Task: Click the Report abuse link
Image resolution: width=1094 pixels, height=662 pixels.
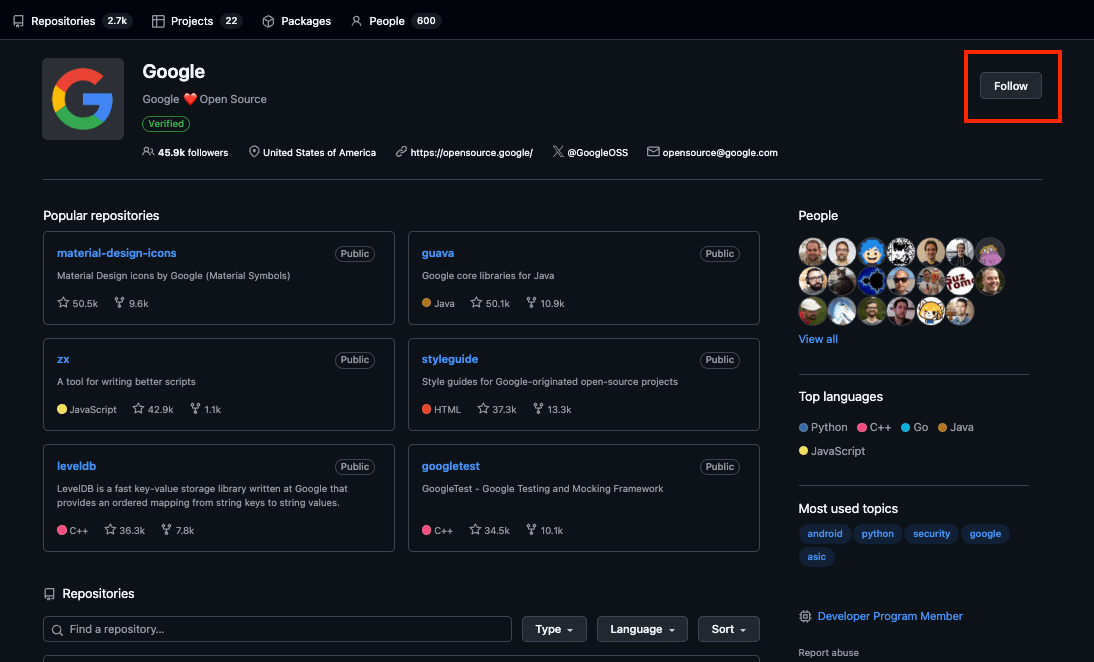Action: click(828, 653)
